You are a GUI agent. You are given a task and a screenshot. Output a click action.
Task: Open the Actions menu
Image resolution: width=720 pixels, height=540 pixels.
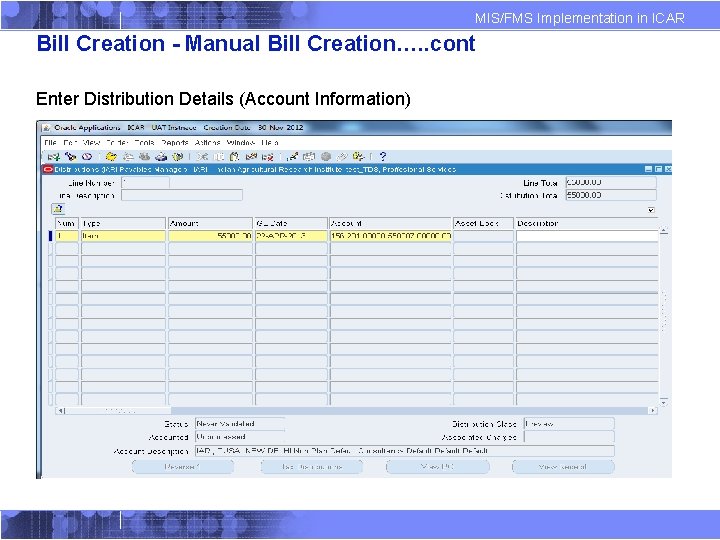click(x=207, y=142)
